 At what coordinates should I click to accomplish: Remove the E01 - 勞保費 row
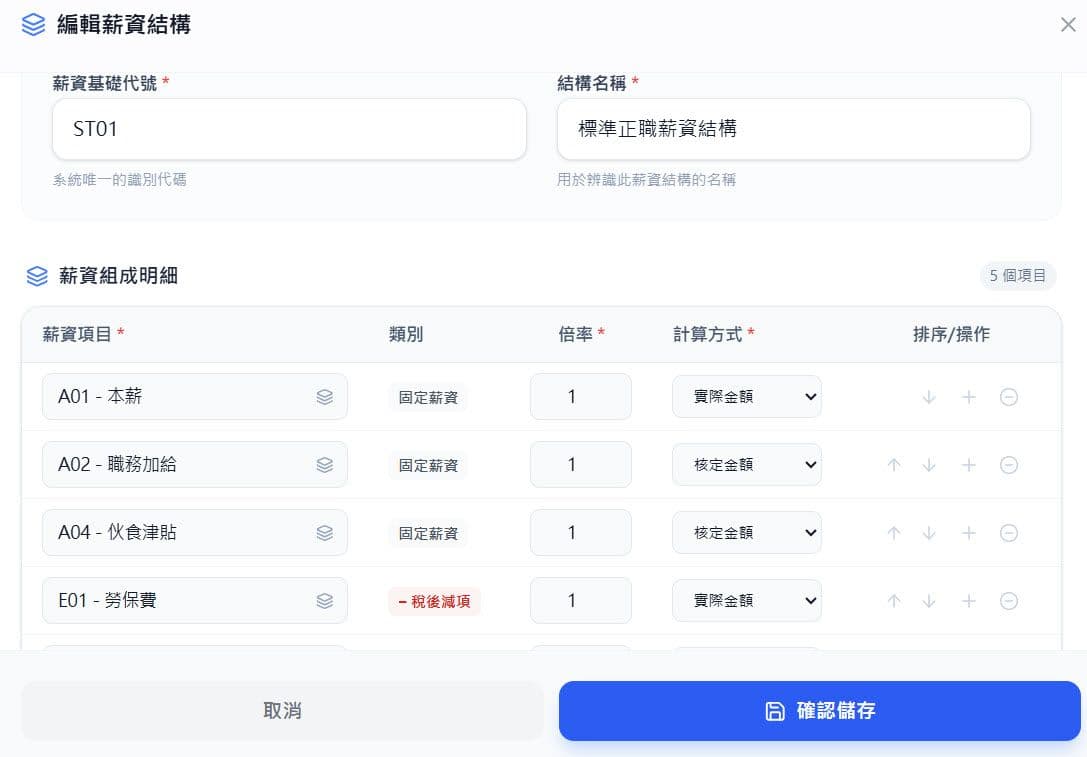[1009, 600]
